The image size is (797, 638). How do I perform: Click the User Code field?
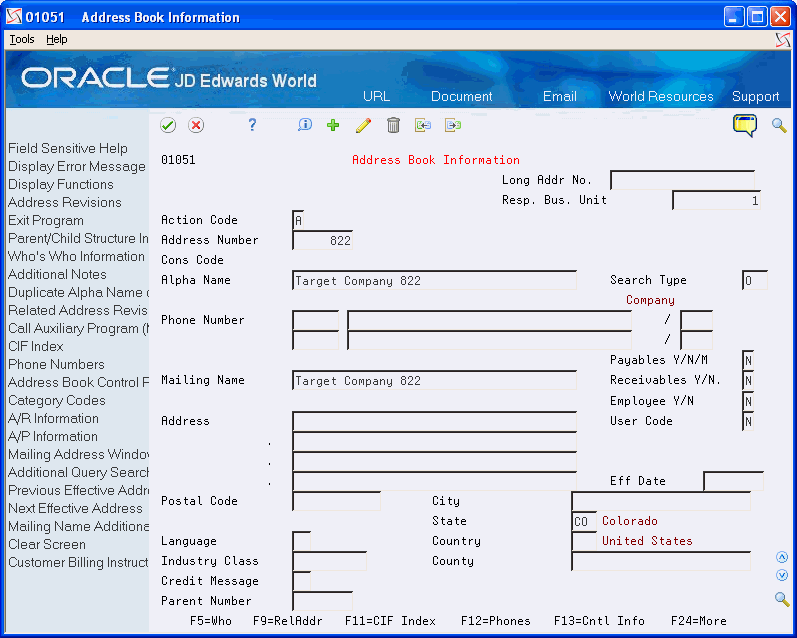pyautogui.click(x=748, y=421)
